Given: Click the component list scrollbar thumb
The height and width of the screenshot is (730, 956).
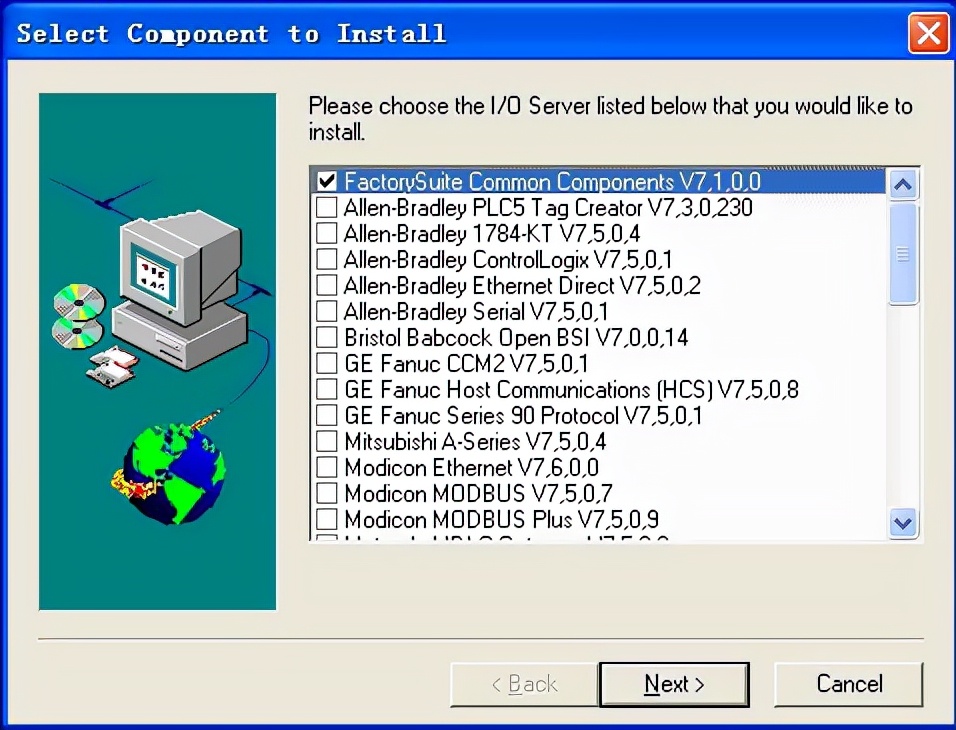Looking at the screenshot, I should pyautogui.click(x=903, y=253).
